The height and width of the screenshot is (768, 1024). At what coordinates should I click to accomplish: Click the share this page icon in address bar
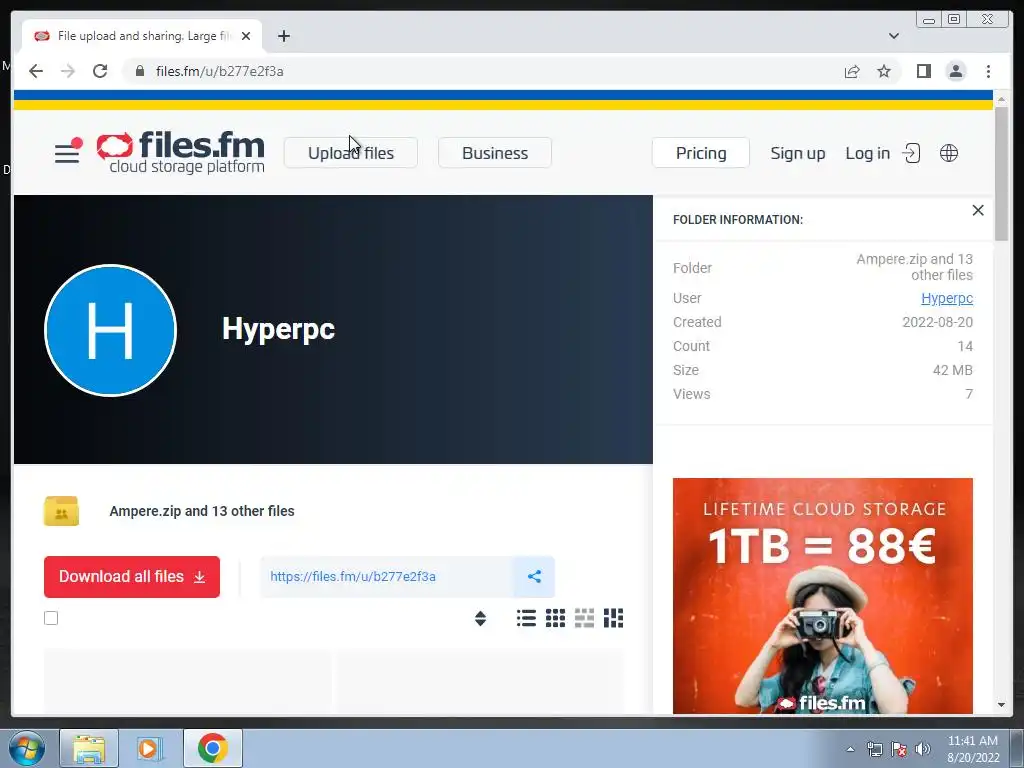click(x=852, y=71)
